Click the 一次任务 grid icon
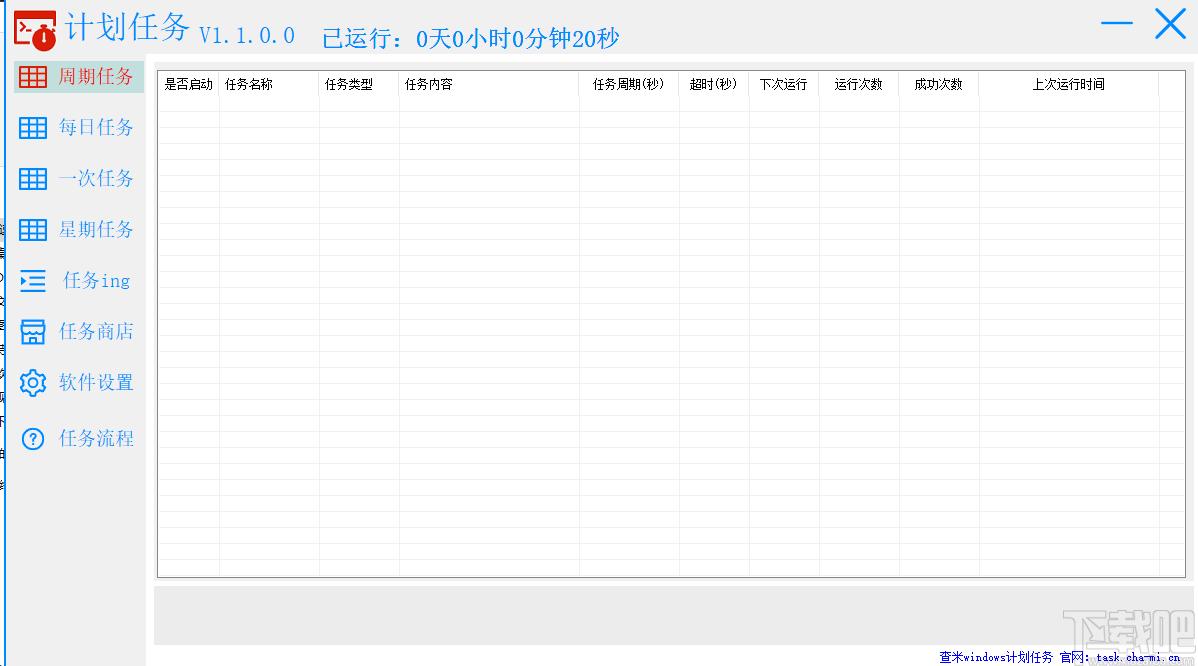1198x666 pixels. tap(33, 179)
